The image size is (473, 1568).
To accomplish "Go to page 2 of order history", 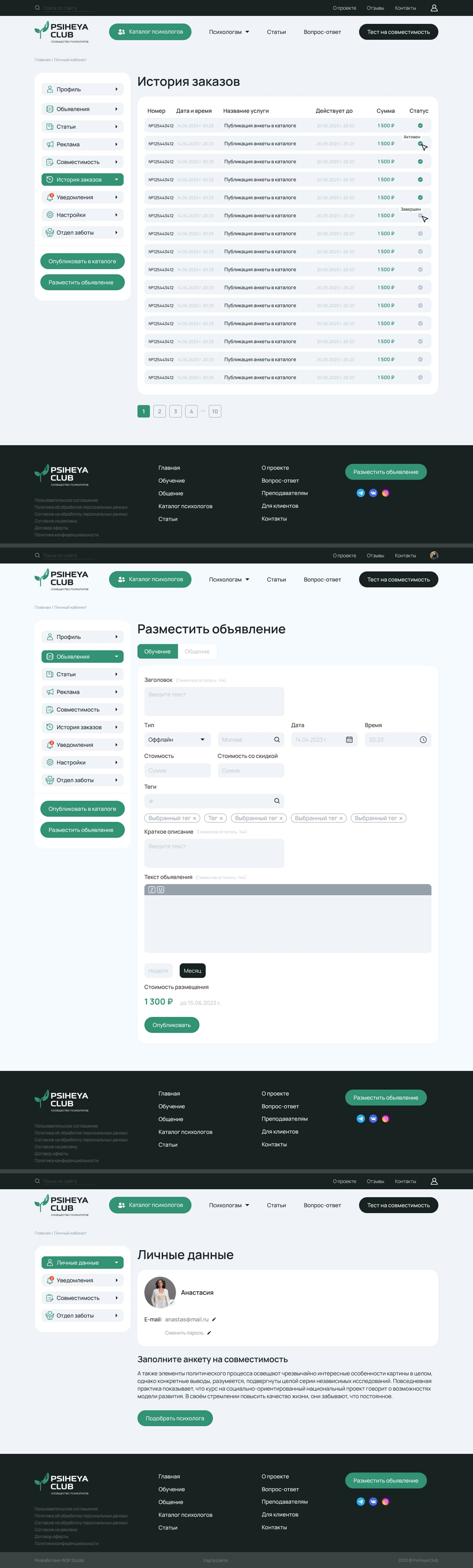I will pyautogui.click(x=160, y=412).
